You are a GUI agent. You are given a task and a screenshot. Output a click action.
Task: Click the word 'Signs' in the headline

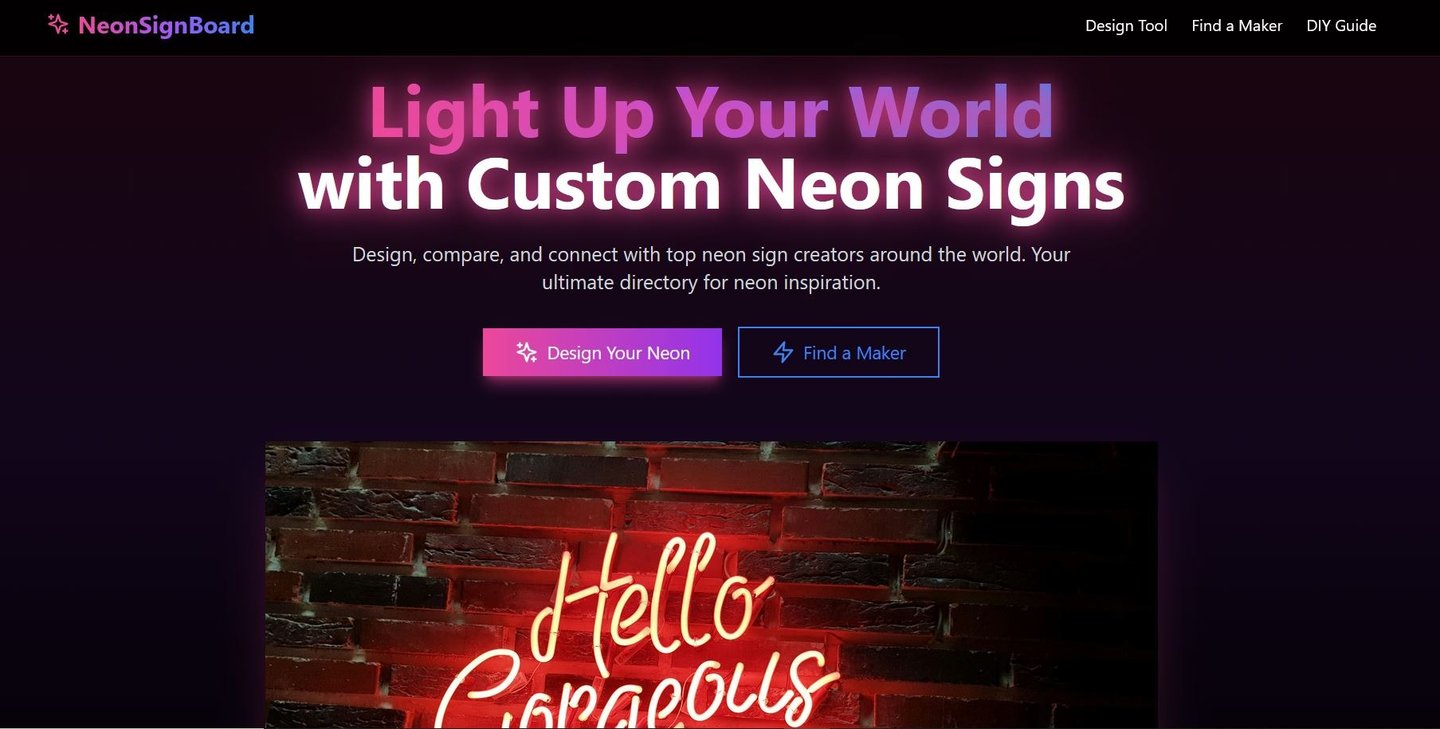(1035, 187)
